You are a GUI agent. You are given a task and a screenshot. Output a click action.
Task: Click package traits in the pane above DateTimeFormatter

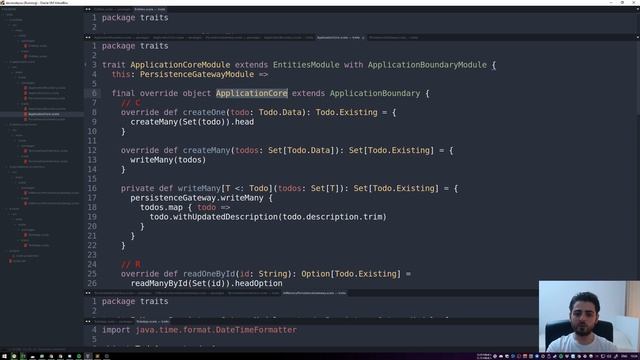click(135, 301)
